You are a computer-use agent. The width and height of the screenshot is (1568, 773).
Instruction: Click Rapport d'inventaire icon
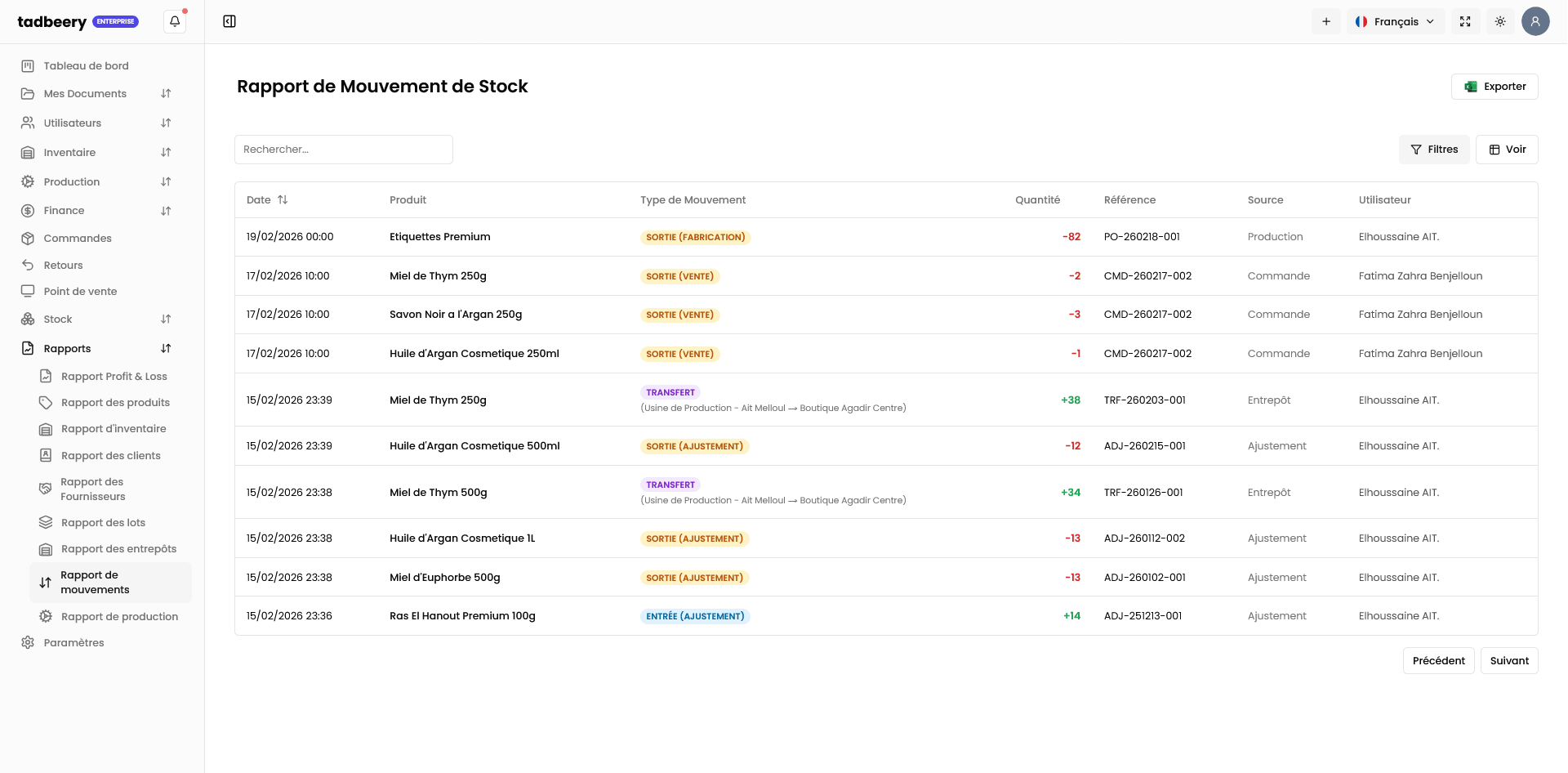click(x=46, y=429)
